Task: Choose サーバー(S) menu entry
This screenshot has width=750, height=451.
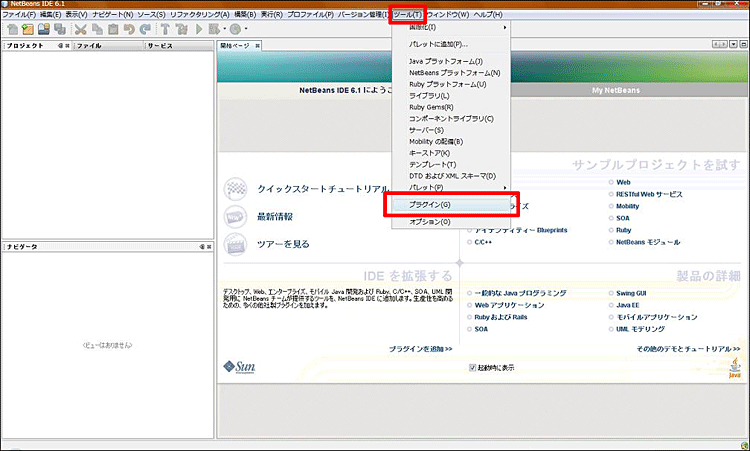Action: [451, 130]
